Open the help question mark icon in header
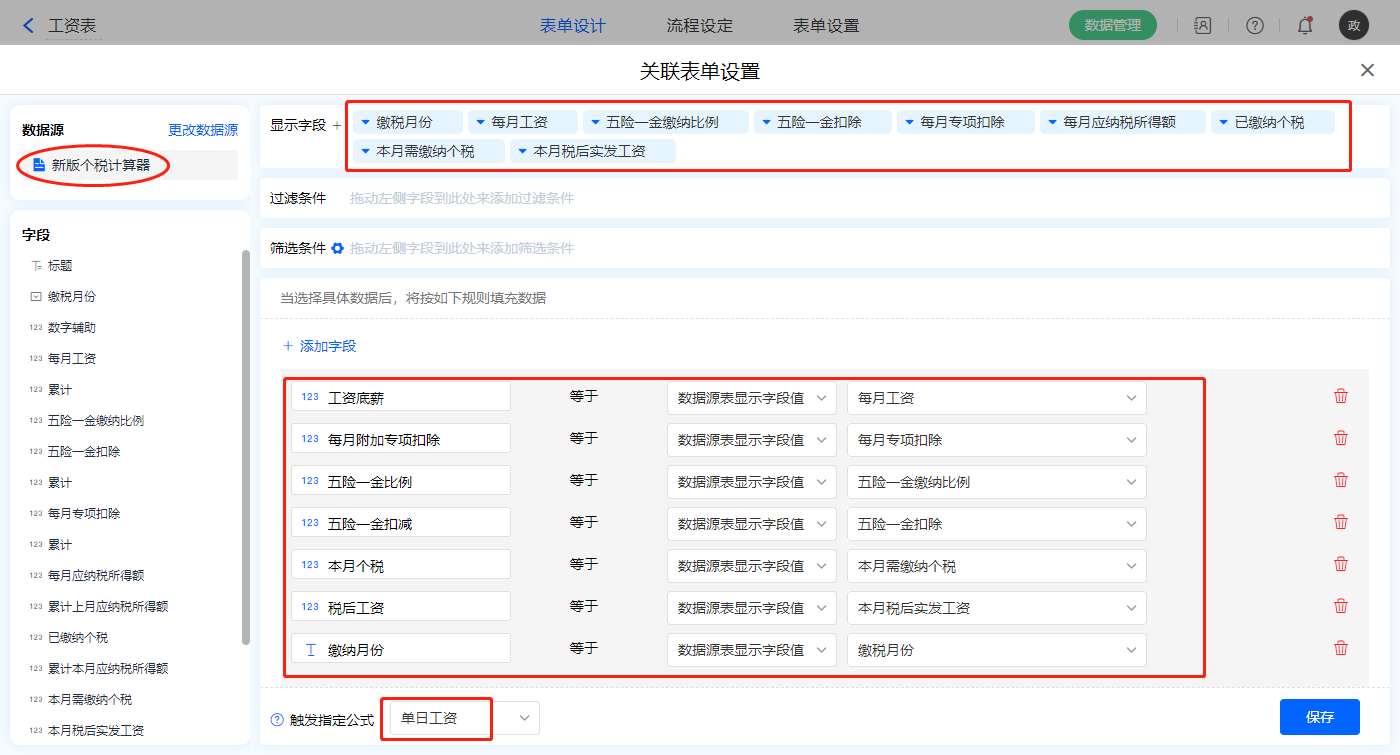1400x755 pixels. coord(1254,26)
